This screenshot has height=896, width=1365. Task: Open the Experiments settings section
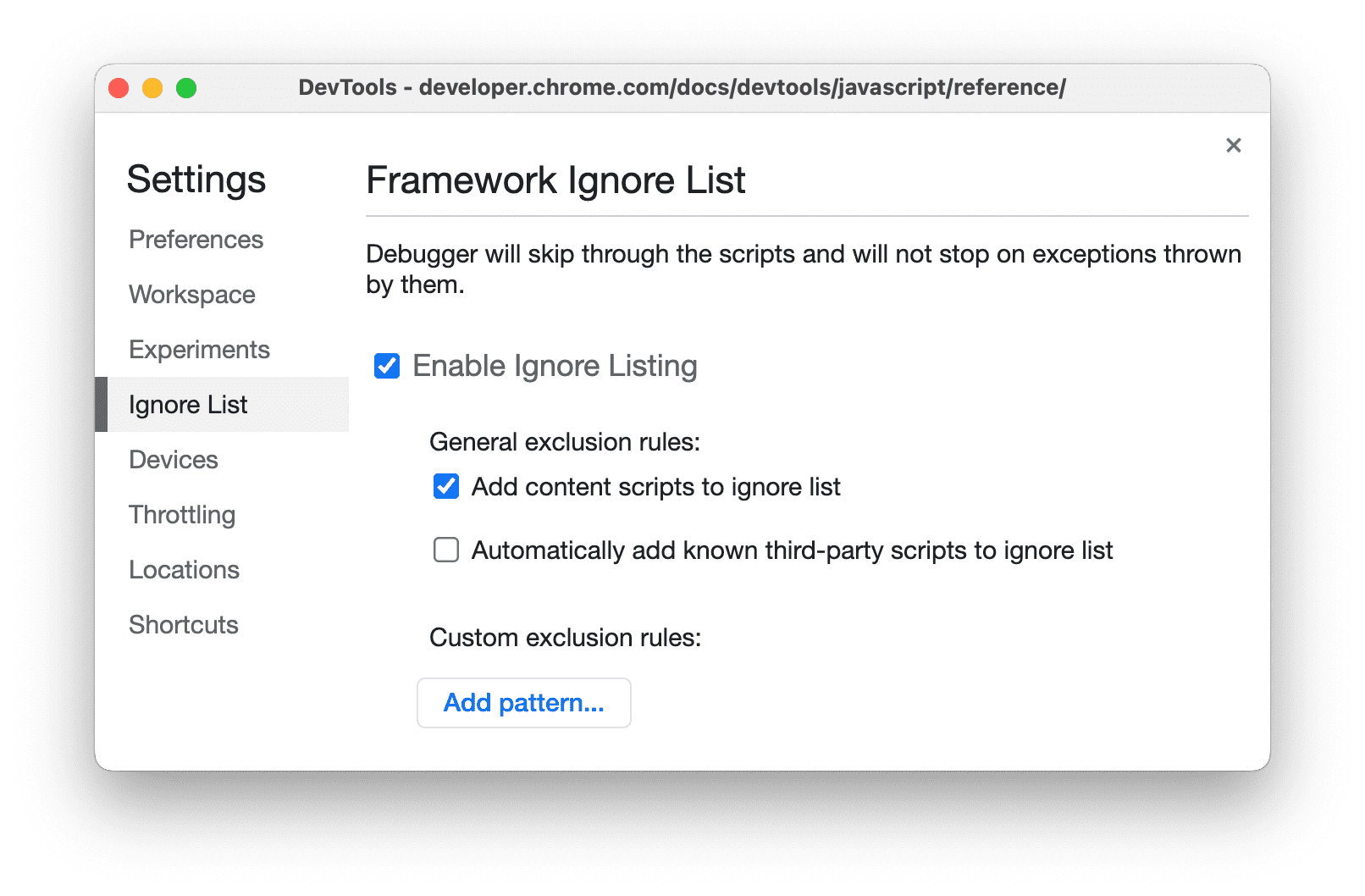(x=199, y=349)
